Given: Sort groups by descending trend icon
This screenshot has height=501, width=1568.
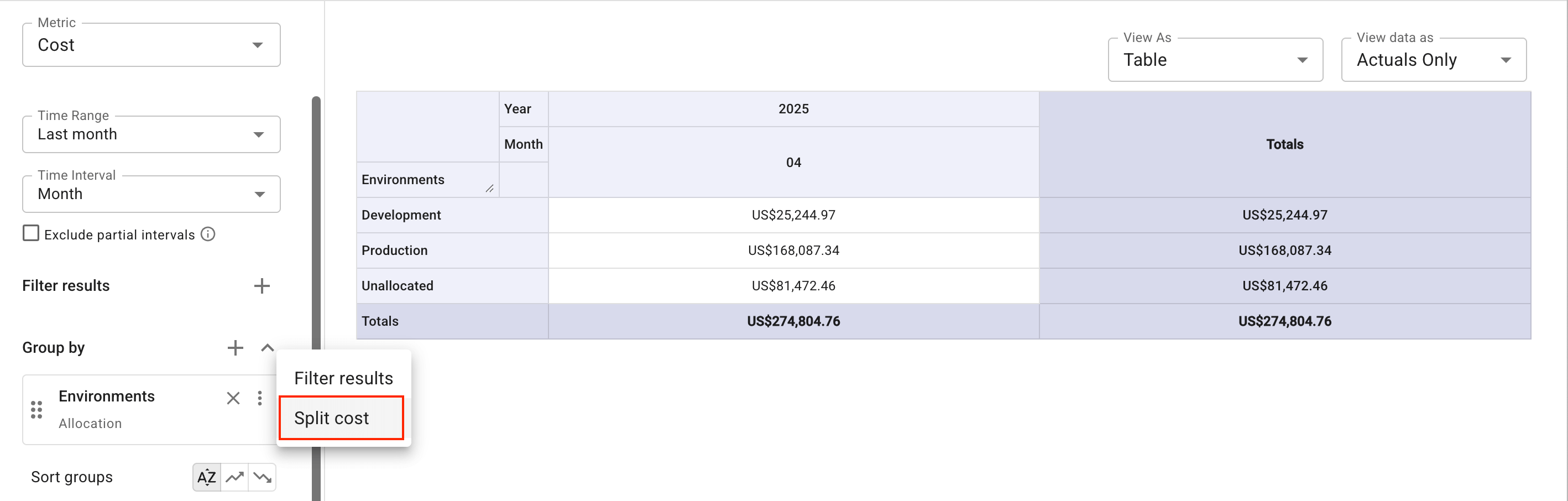Looking at the screenshot, I should coord(263,477).
